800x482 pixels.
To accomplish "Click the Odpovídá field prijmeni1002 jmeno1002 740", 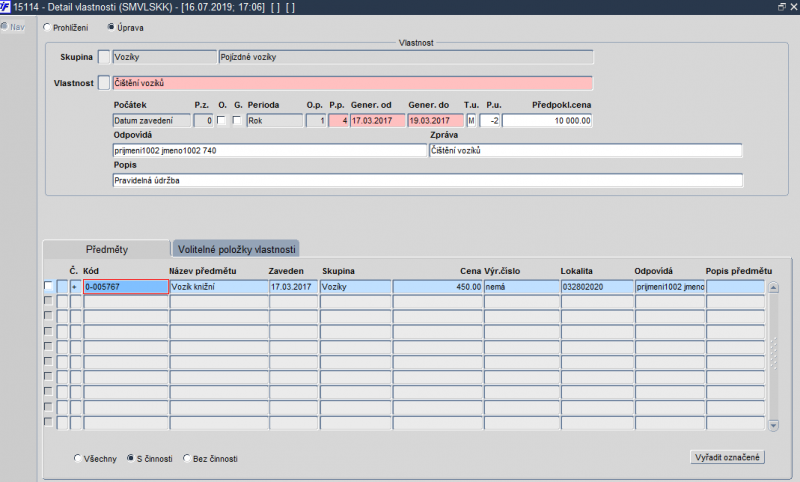I will click(269, 150).
